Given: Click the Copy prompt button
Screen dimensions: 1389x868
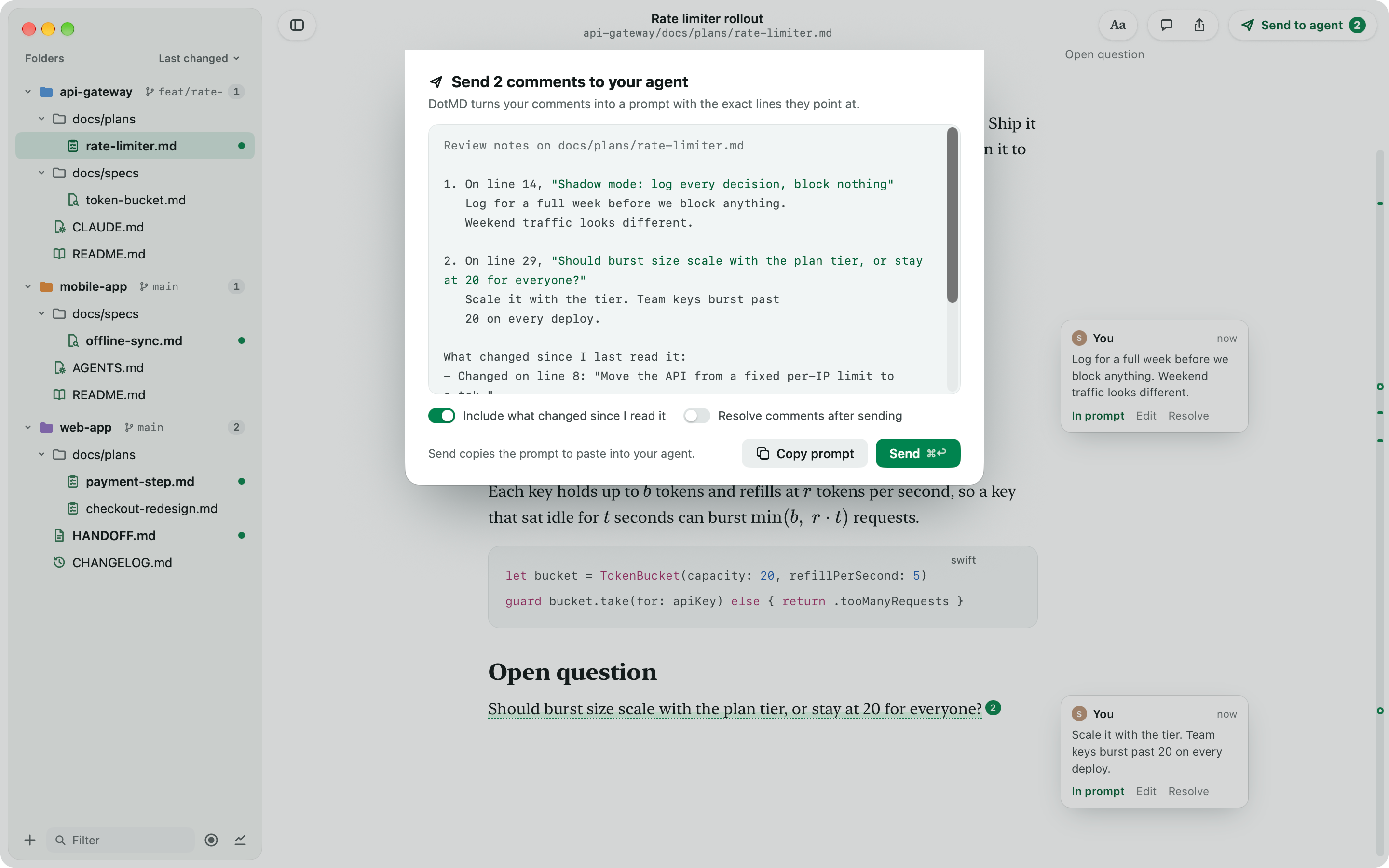Looking at the screenshot, I should click(804, 453).
